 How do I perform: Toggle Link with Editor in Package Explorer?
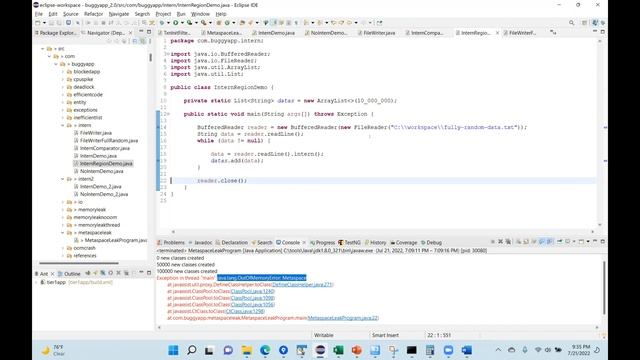point(143,41)
